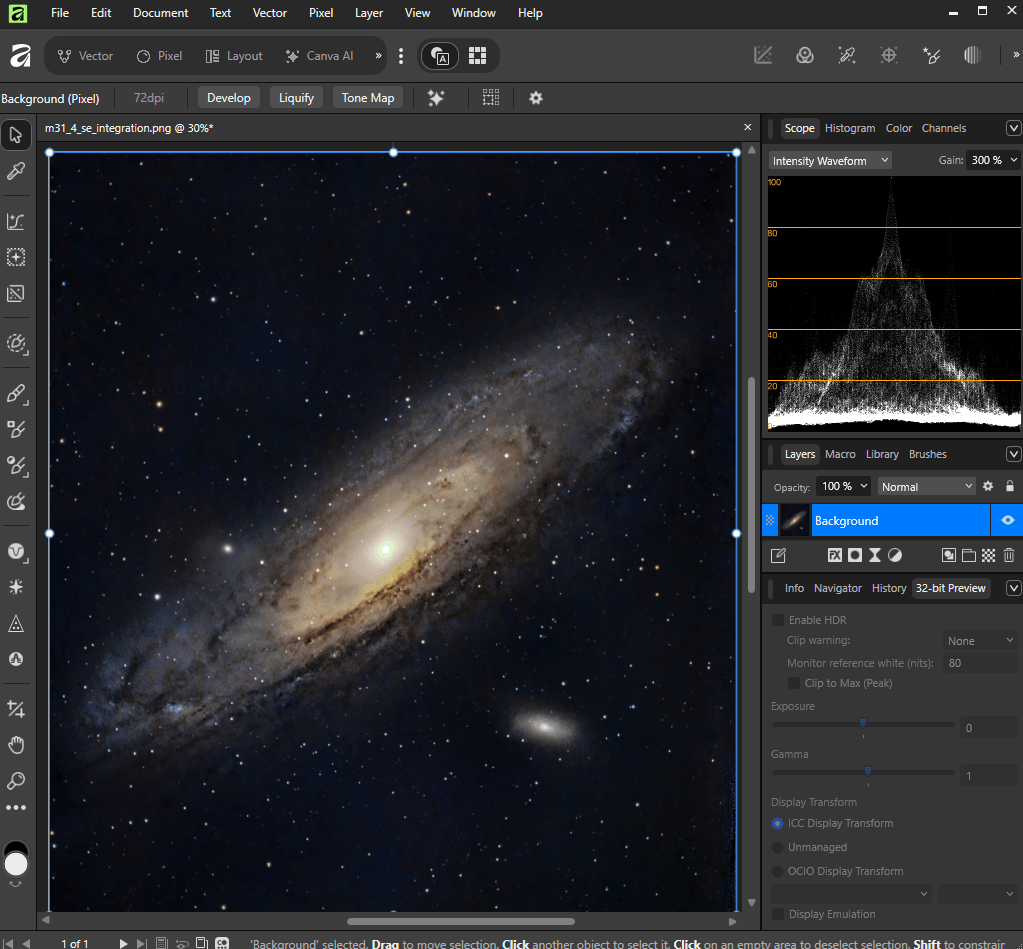
Task: Open layer cog settings in Layers panel
Action: pos(988,486)
